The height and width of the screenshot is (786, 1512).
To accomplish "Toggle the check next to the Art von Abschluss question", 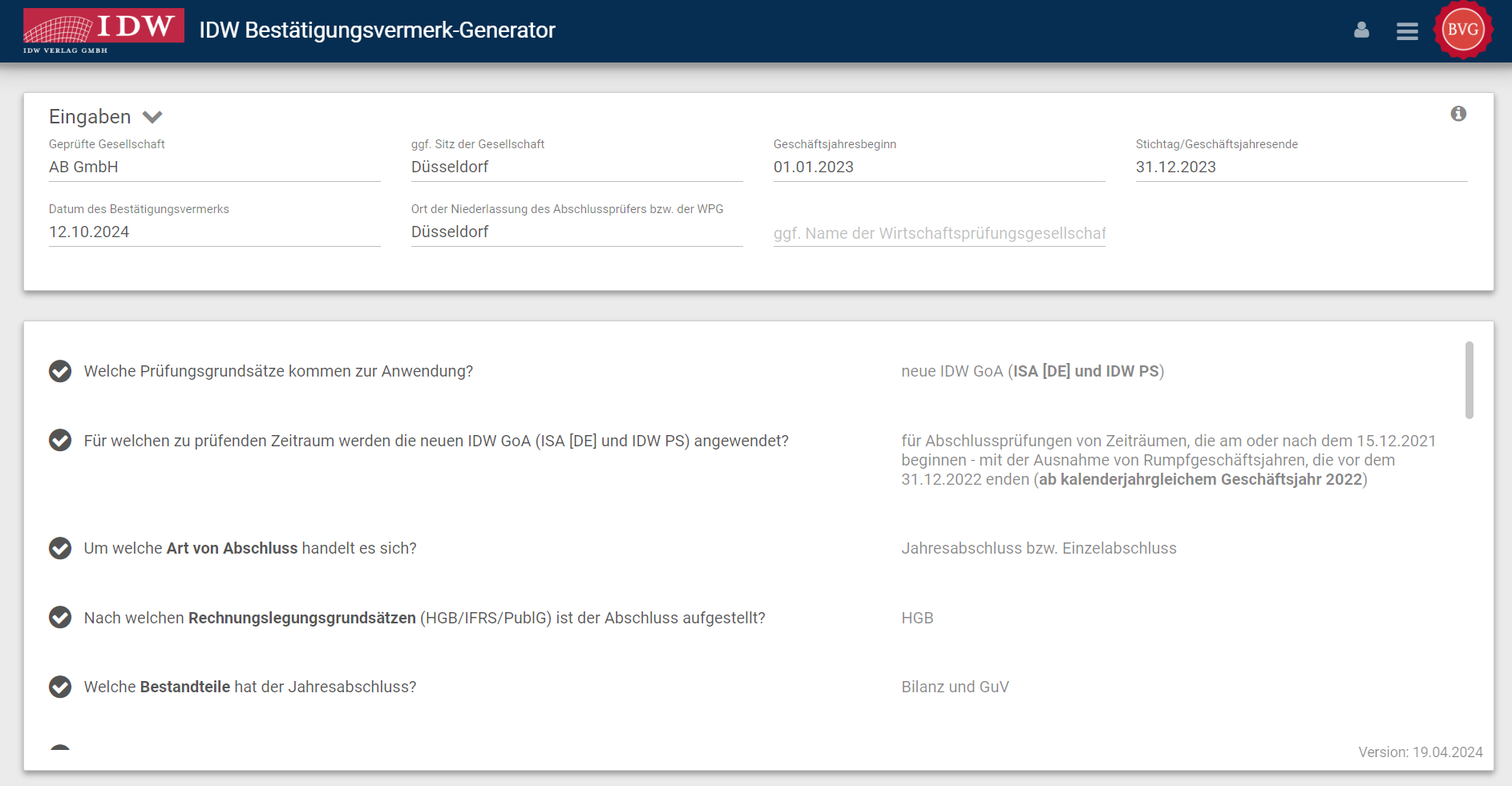I will coord(60,548).
